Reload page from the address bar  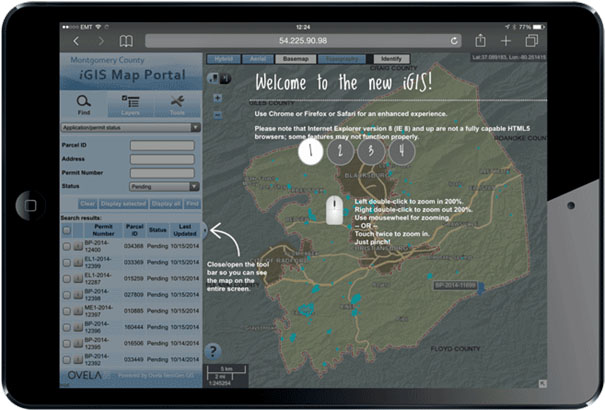pyautogui.click(x=454, y=40)
